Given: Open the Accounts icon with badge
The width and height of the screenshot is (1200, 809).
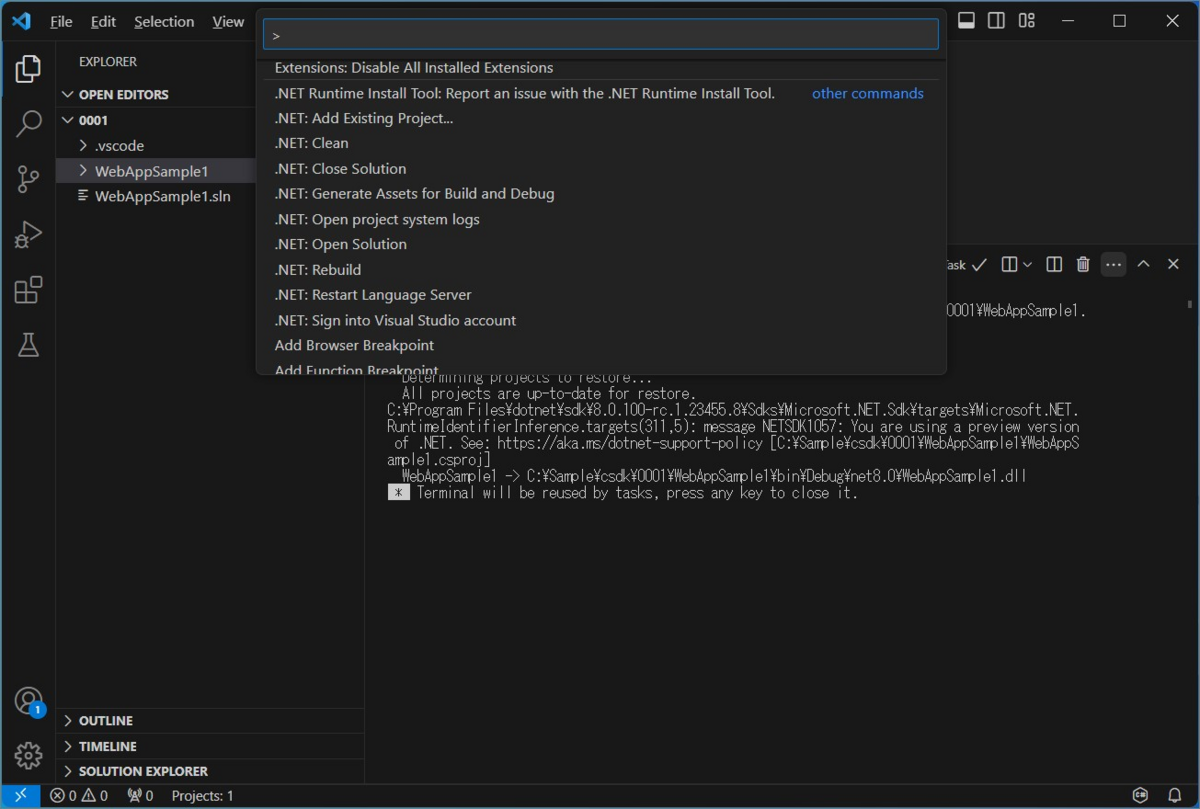Looking at the screenshot, I should click(28, 701).
